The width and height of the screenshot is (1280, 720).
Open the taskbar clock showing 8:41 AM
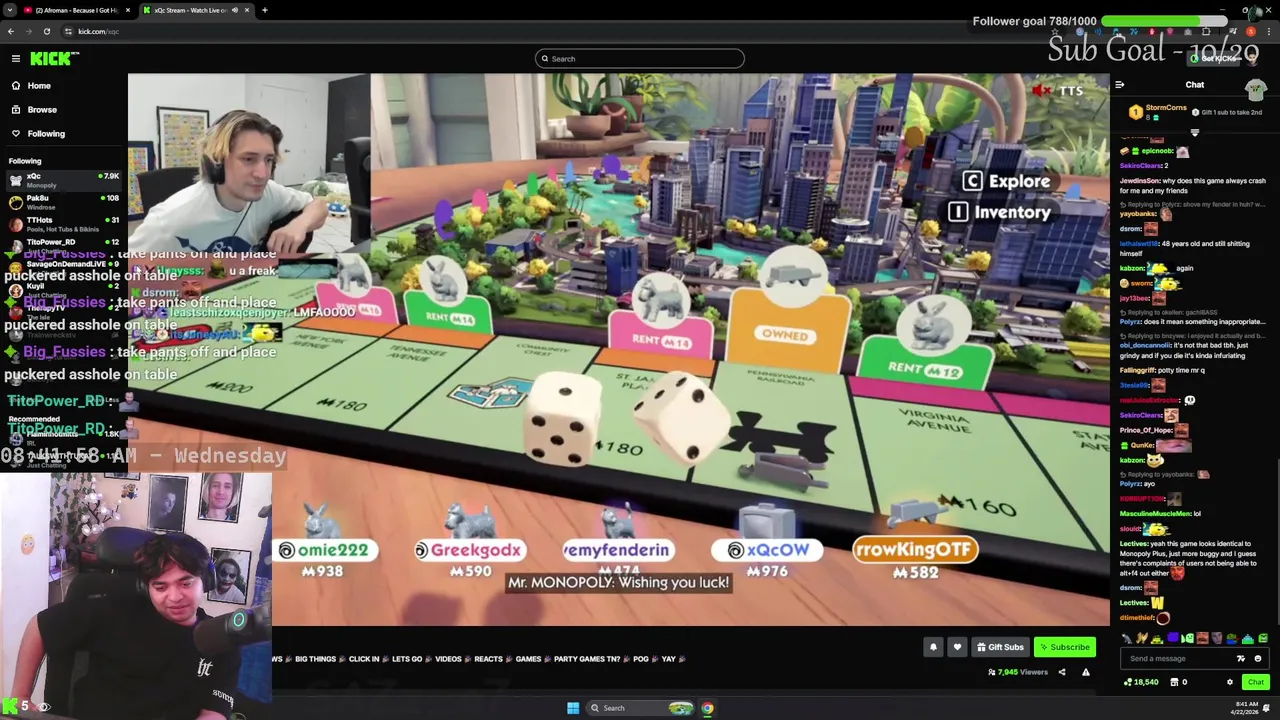[x=1244, y=708]
